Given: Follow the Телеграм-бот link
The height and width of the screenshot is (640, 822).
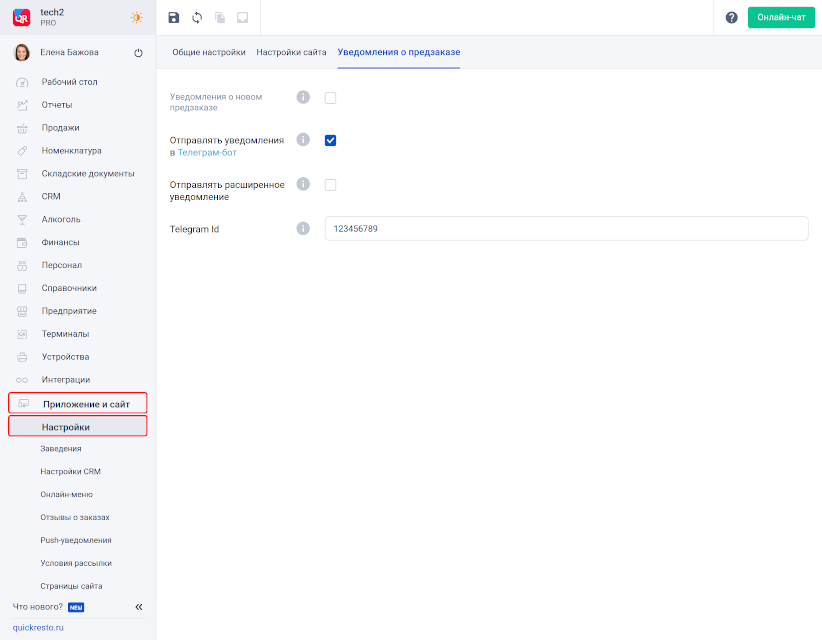Looking at the screenshot, I should (207, 153).
